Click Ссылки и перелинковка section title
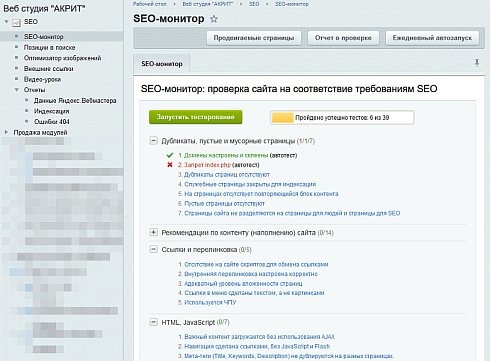This screenshot has width=490, height=361. (x=199, y=250)
